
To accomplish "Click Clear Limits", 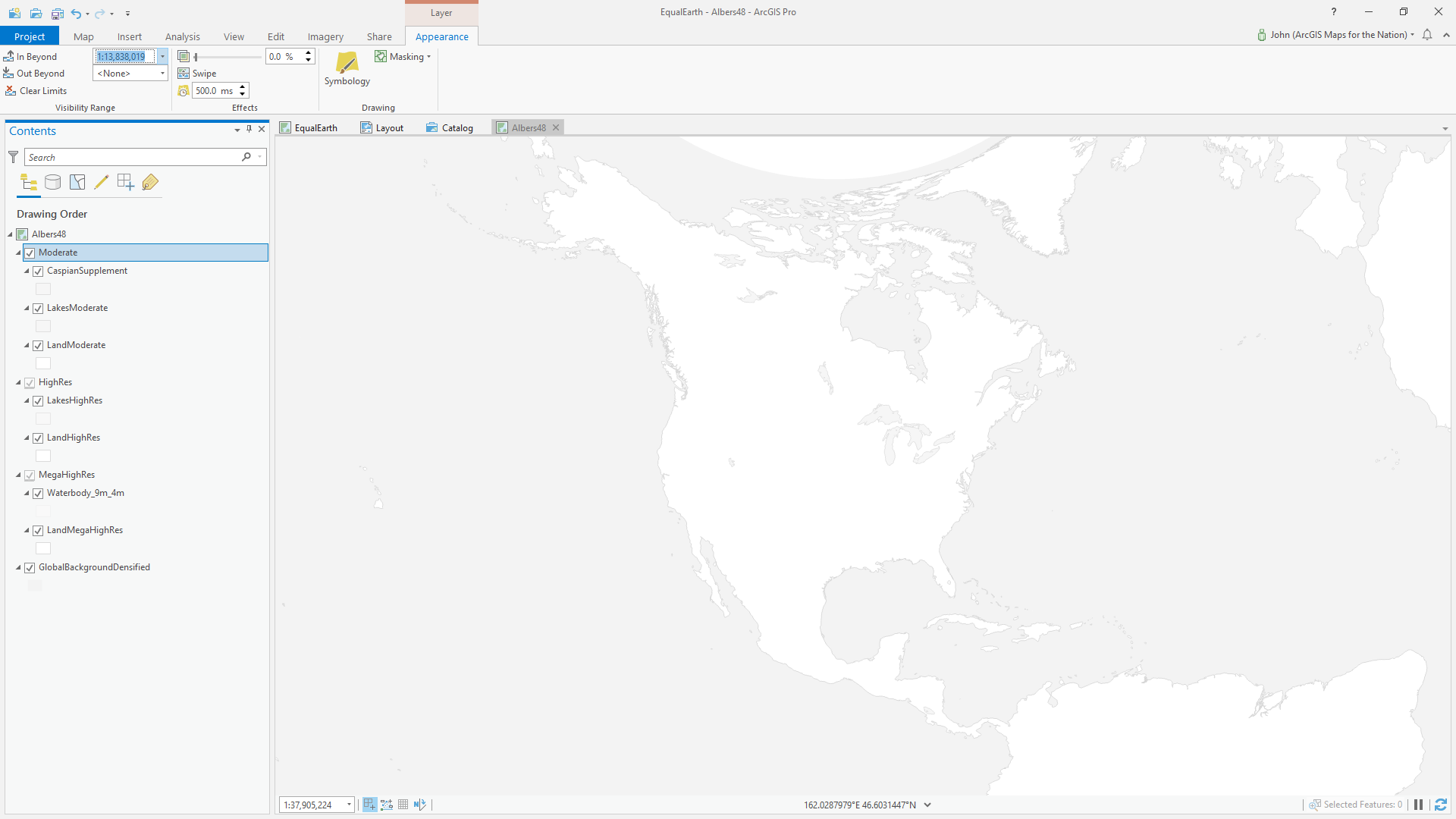I will tap(36, 90).
